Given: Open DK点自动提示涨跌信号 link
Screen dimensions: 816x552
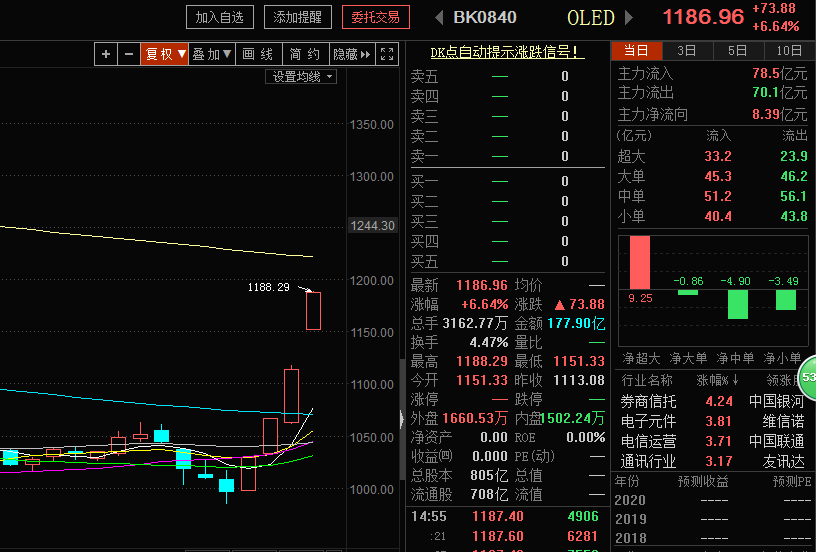Looking at the screenshot, I should tap(507, 52).
